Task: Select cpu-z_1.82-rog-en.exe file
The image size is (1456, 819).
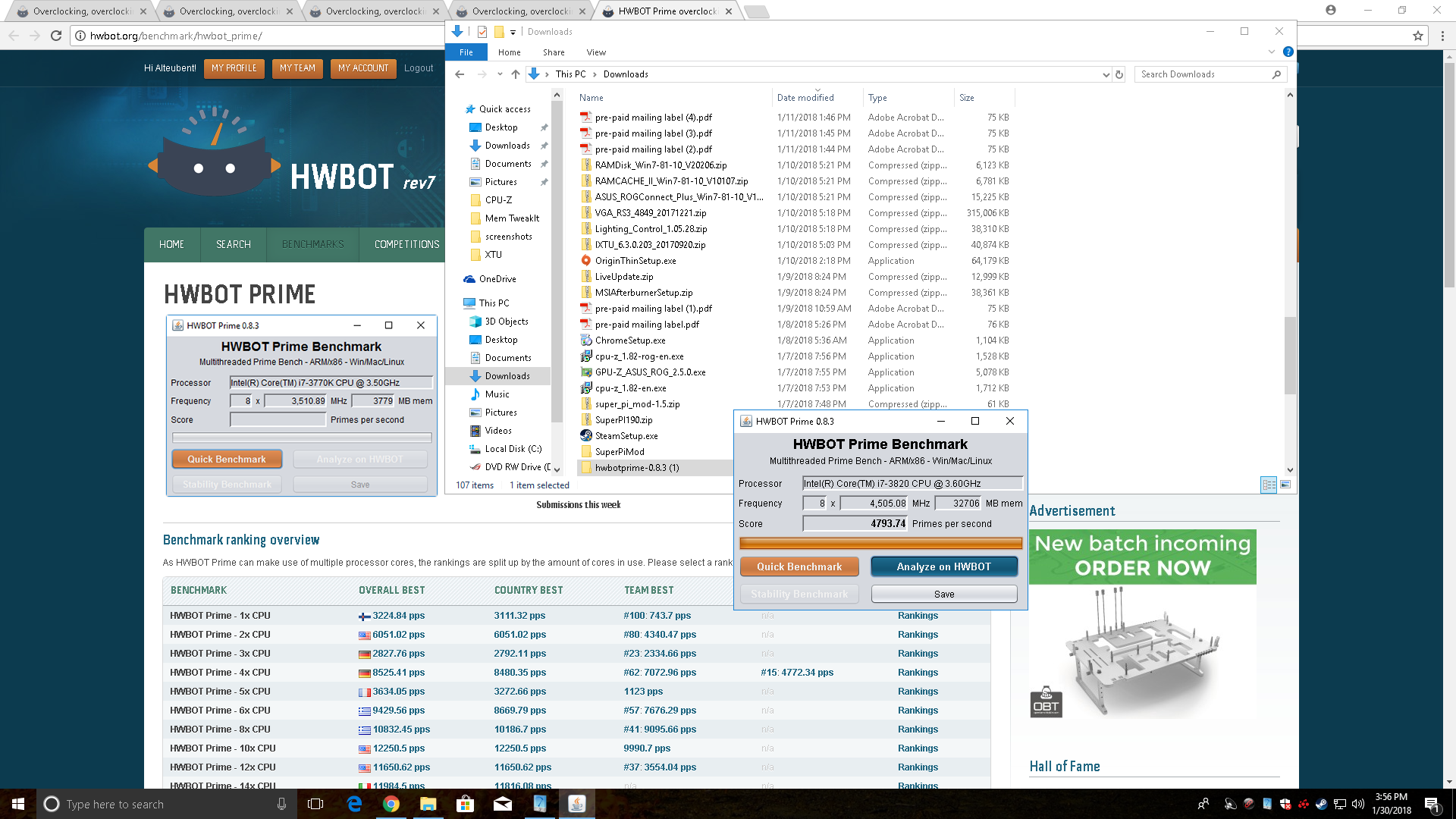Action: click(639, 356)
